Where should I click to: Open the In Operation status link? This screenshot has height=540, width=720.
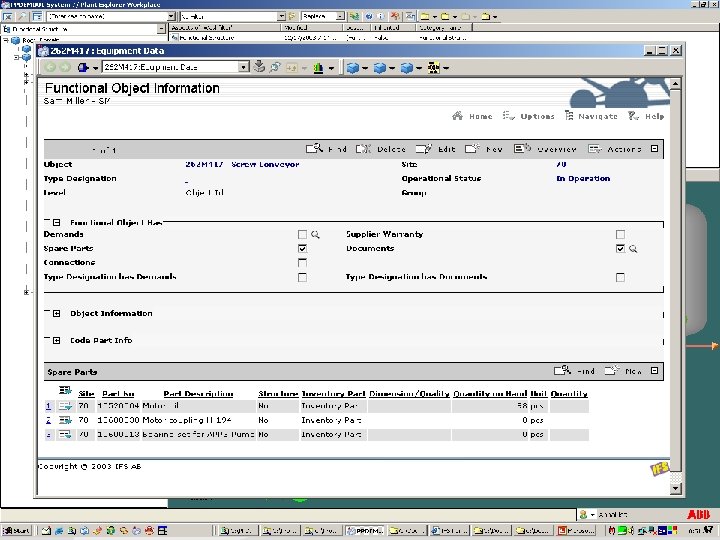tap(583, 179)
